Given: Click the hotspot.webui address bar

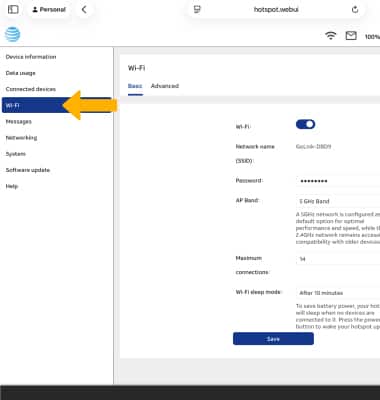Looking at the screenshot, I should click(276, 9).
